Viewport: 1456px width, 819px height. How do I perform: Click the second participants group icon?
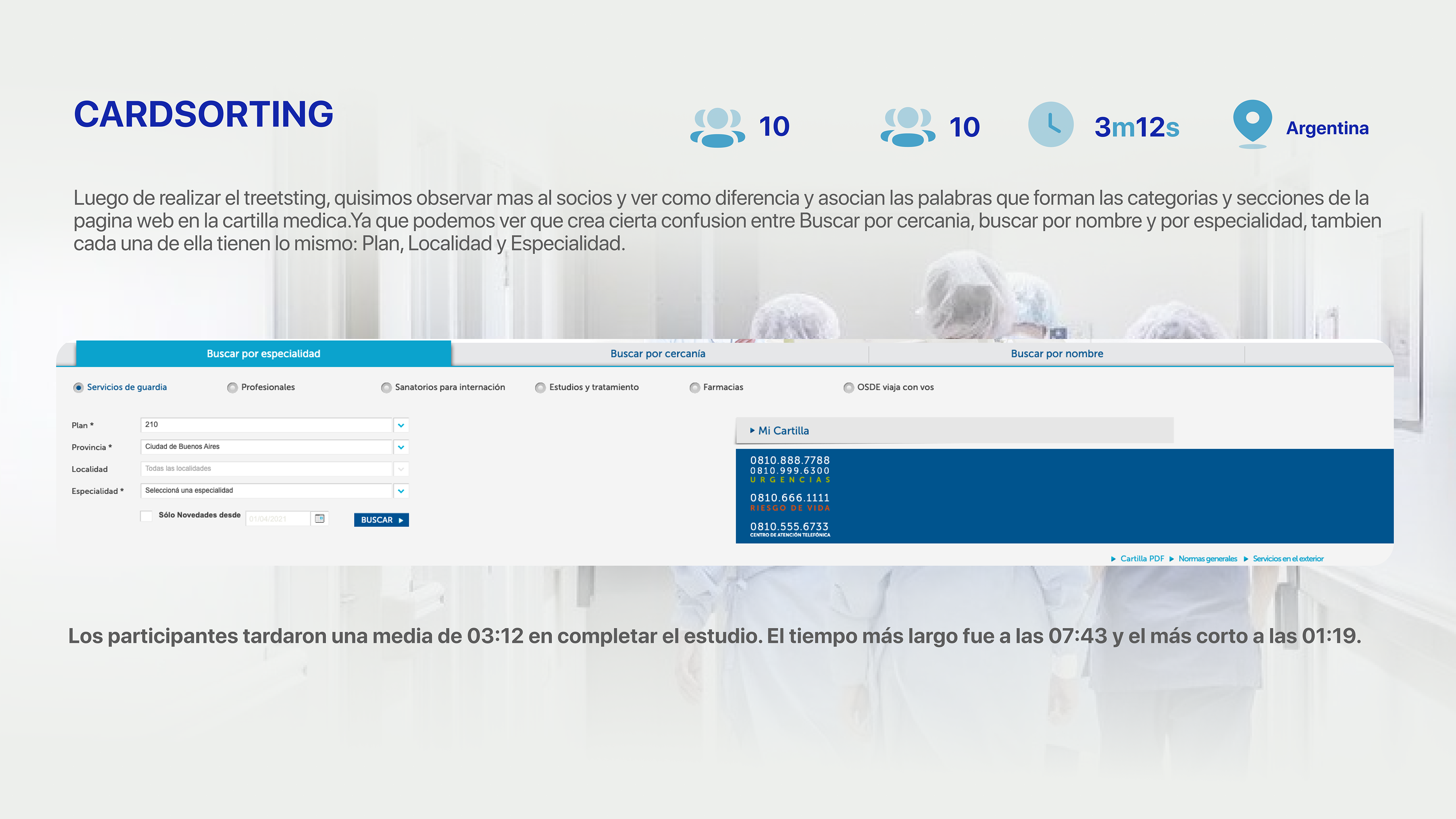coord(908,127)
